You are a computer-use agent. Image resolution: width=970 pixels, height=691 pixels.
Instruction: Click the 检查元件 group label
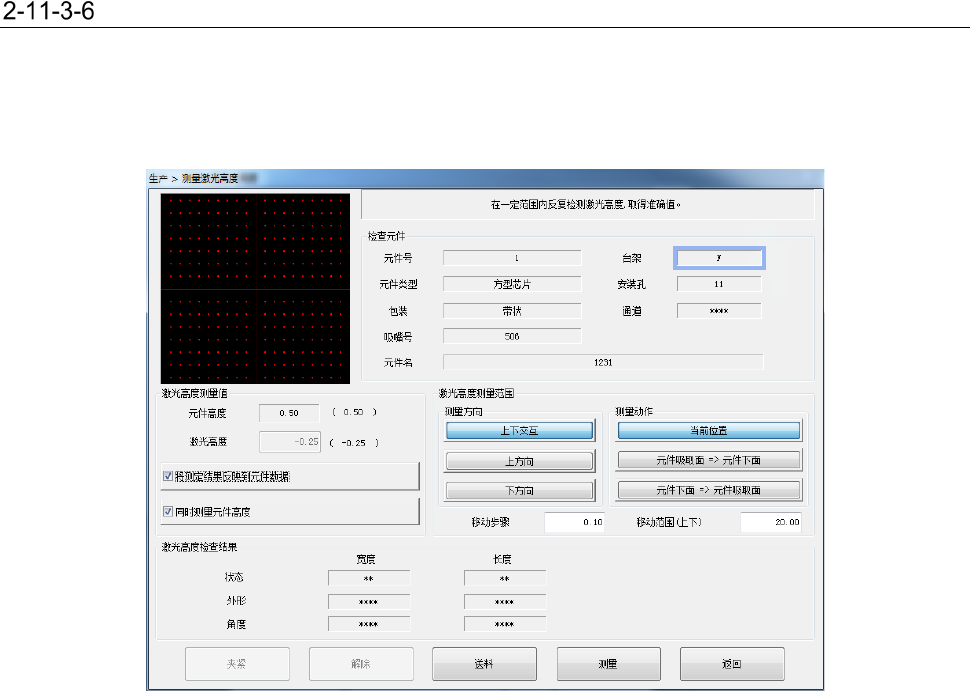(387, 236)
